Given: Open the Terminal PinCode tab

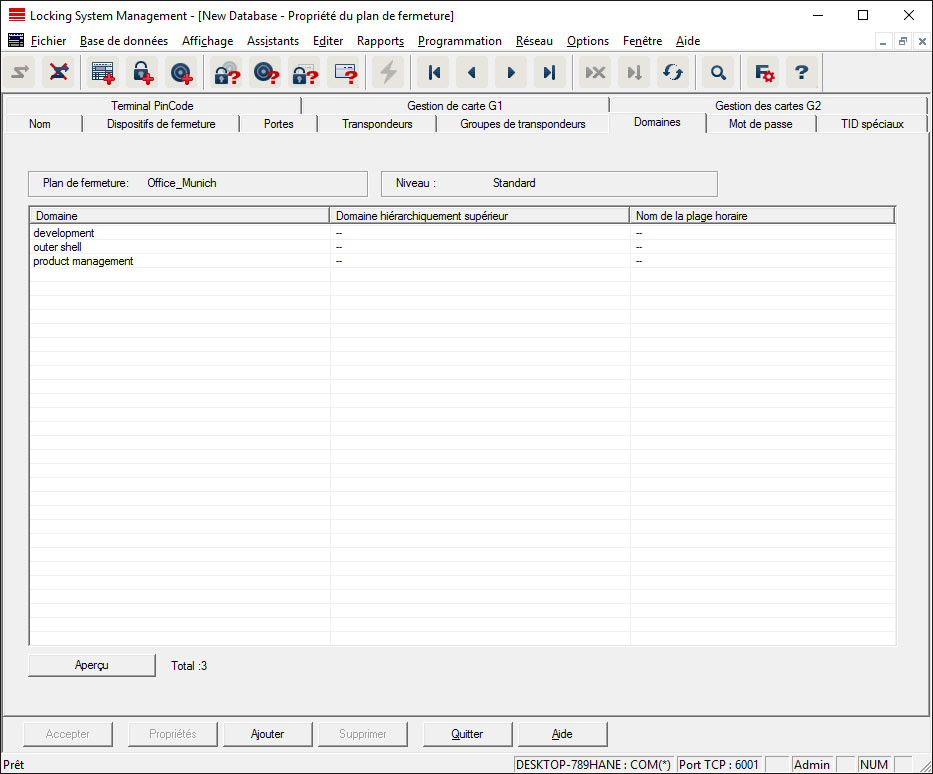Looking at the screenshot, I should point(152,106).
